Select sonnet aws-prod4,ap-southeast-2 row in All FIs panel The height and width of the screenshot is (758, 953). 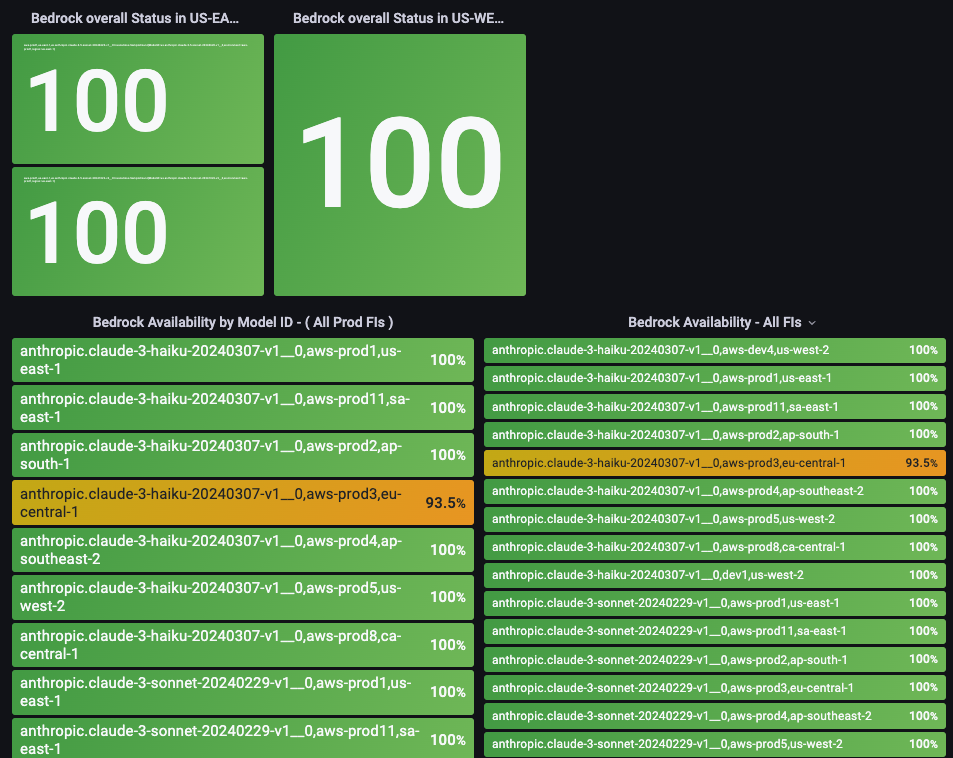(715, 716)
